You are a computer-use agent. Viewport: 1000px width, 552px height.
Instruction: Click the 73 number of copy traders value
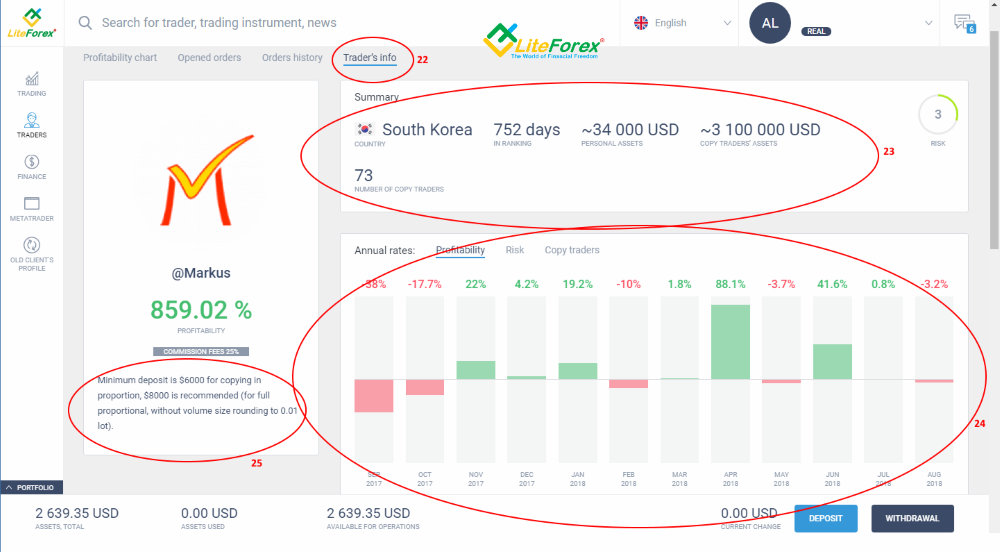pos(364,175)
